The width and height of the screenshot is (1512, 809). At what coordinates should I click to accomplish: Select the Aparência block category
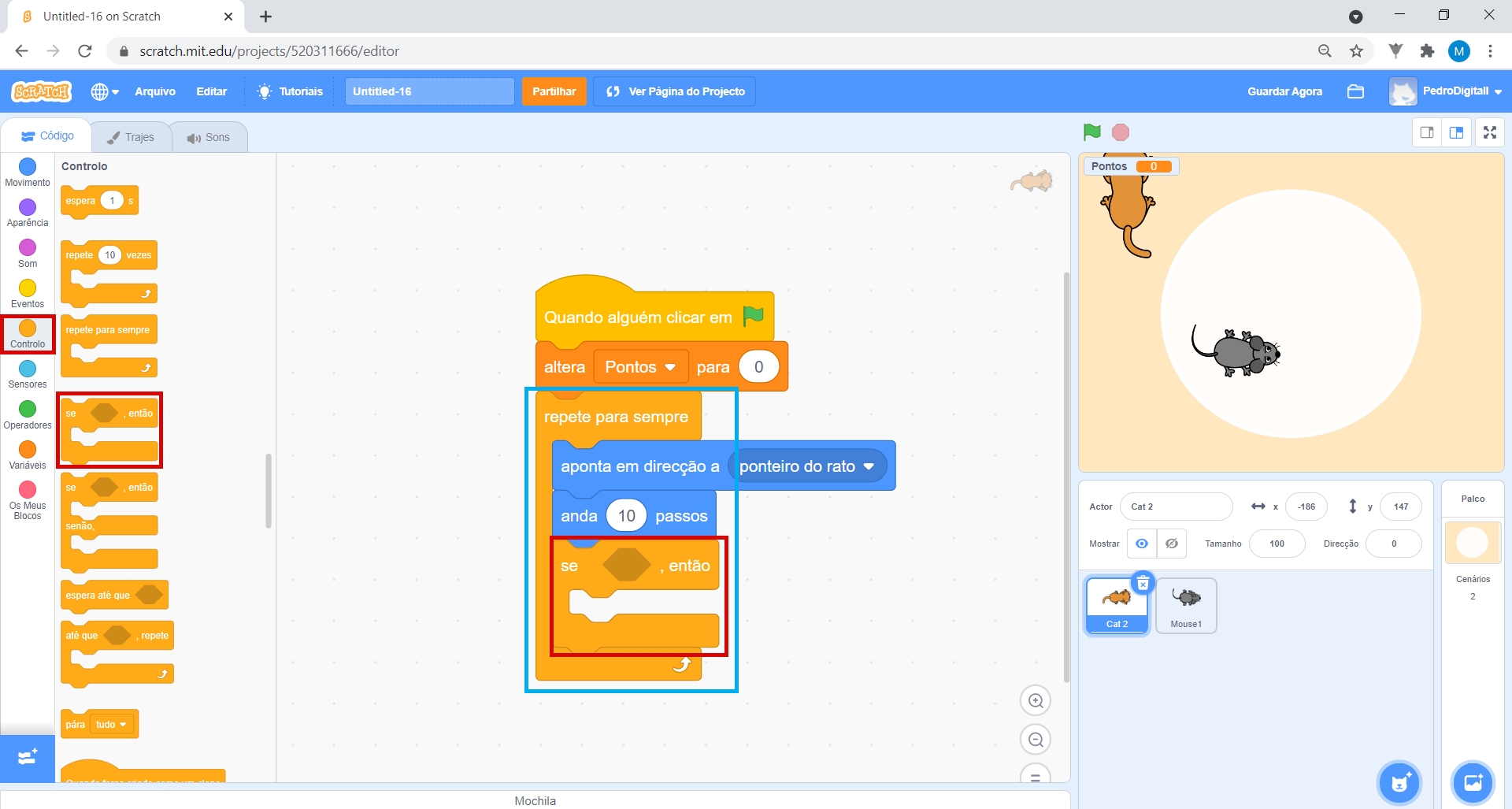28,213
